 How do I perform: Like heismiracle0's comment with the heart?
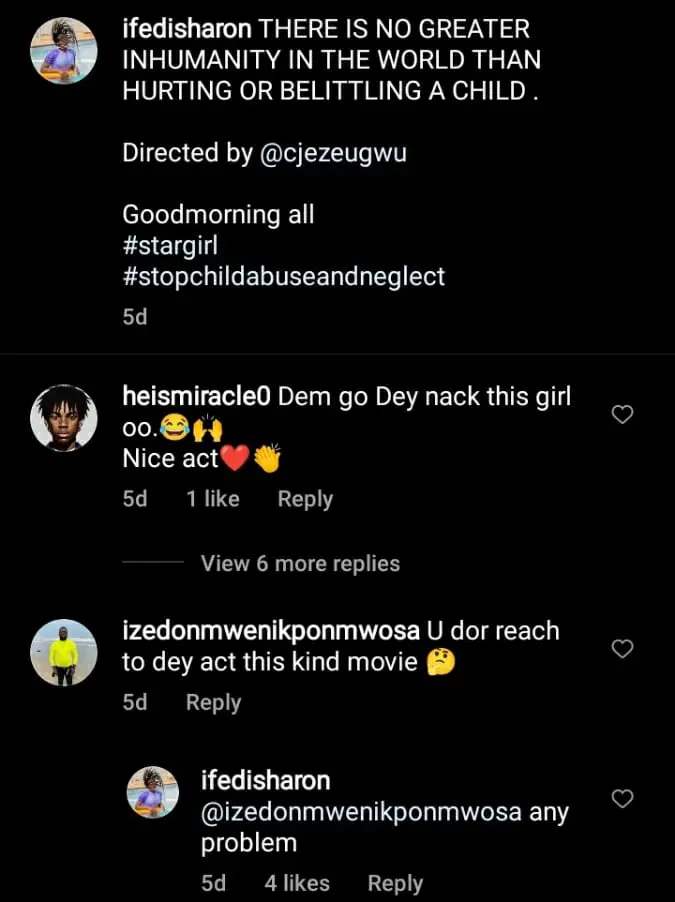click(622, 415)
